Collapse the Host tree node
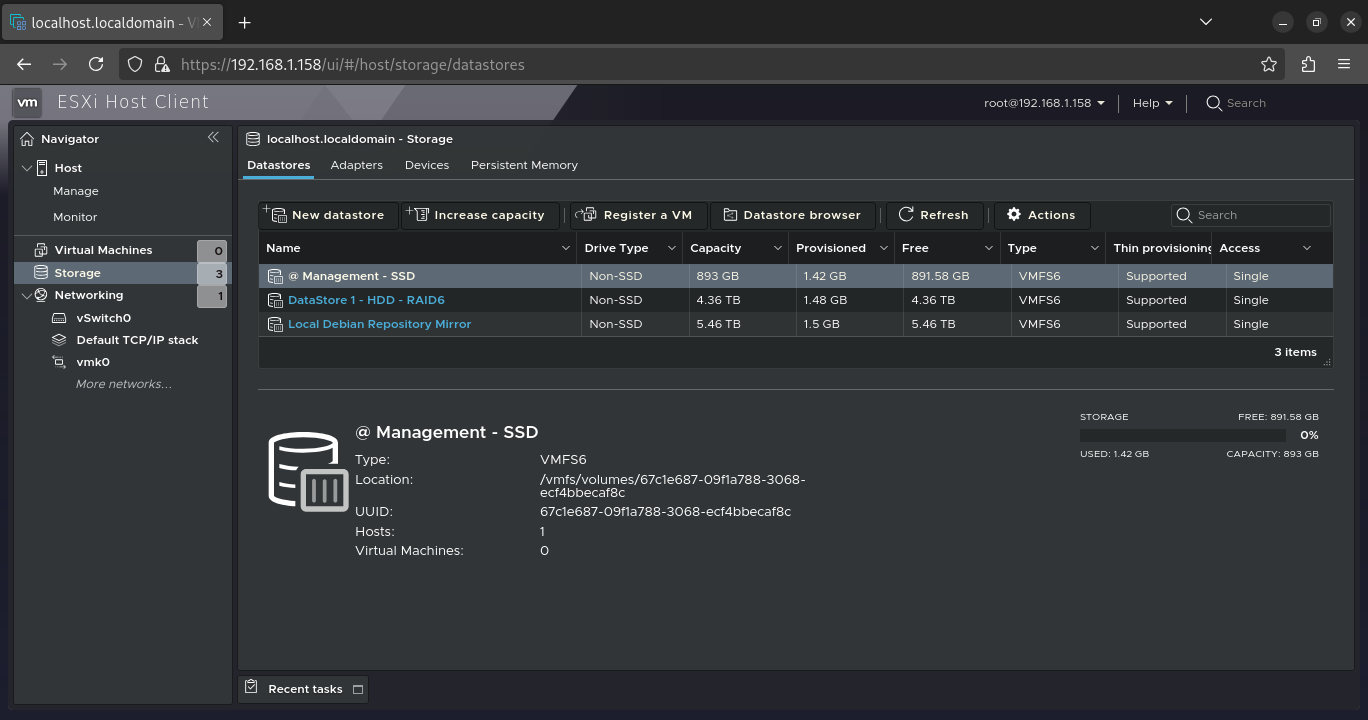Viewport: 1368px width, 720px height. click(x=27, y=168)
